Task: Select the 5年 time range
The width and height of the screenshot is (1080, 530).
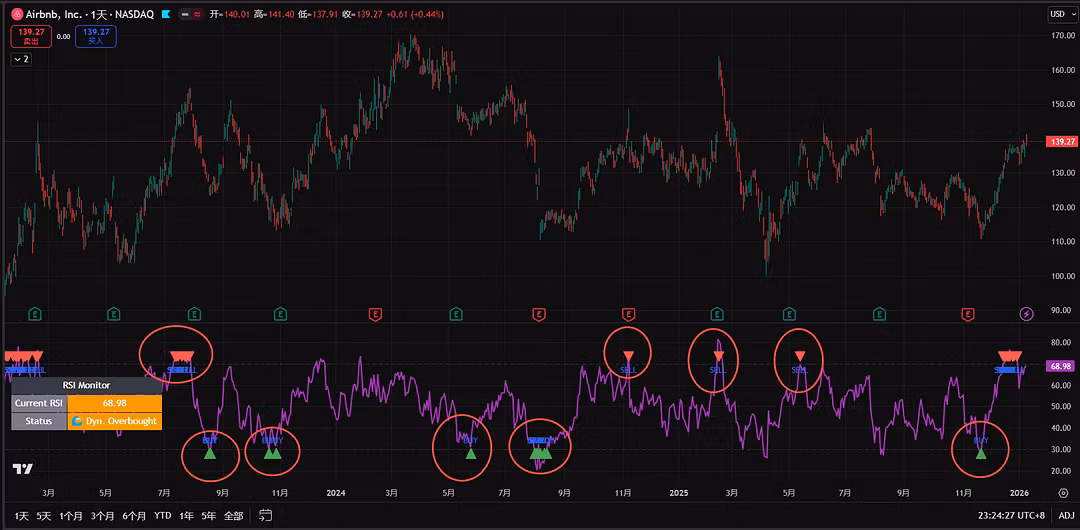Action: (209, 515)
